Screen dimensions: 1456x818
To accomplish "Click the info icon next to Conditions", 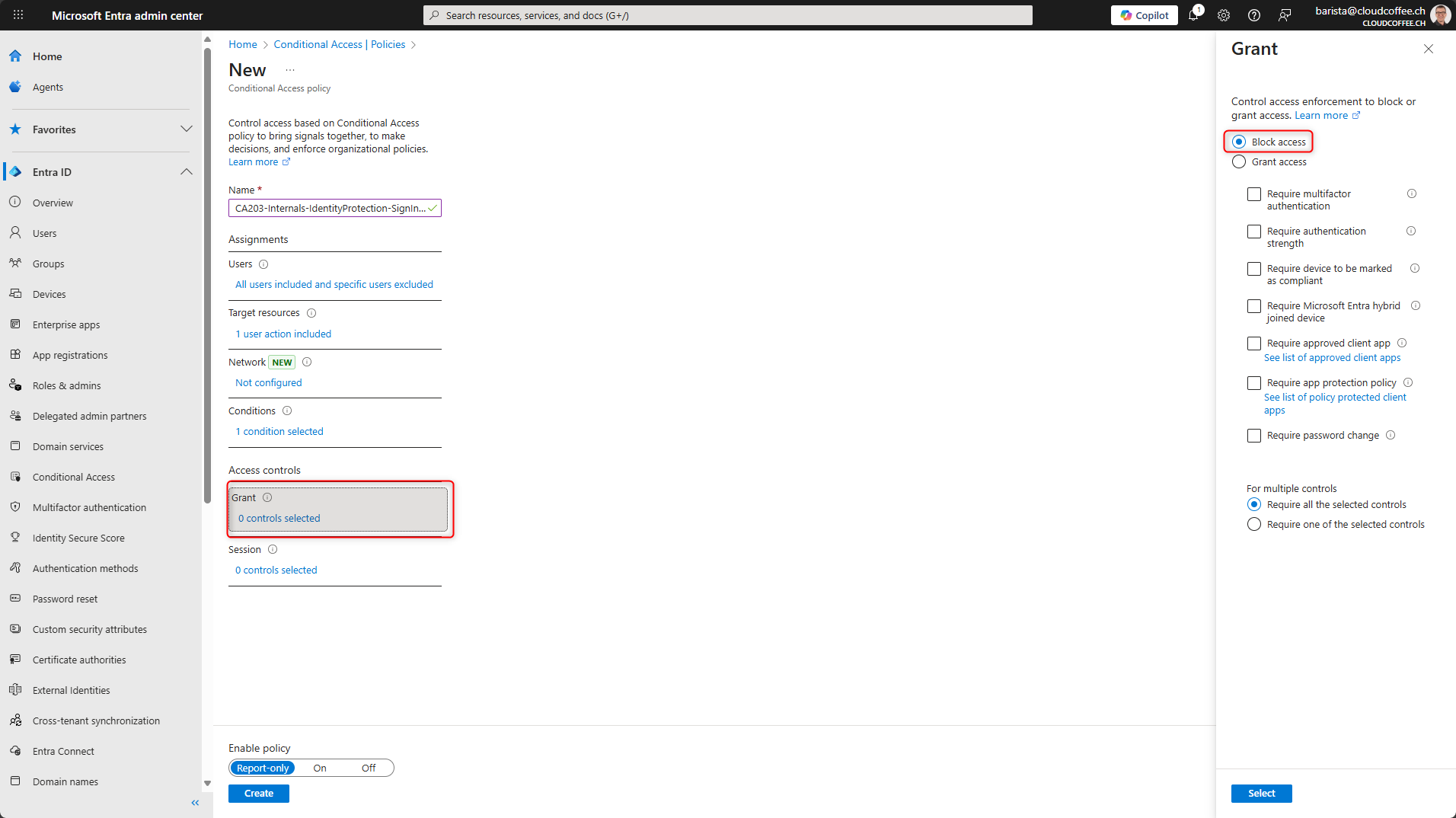I will pyautogui.click(x=287, y=411).
